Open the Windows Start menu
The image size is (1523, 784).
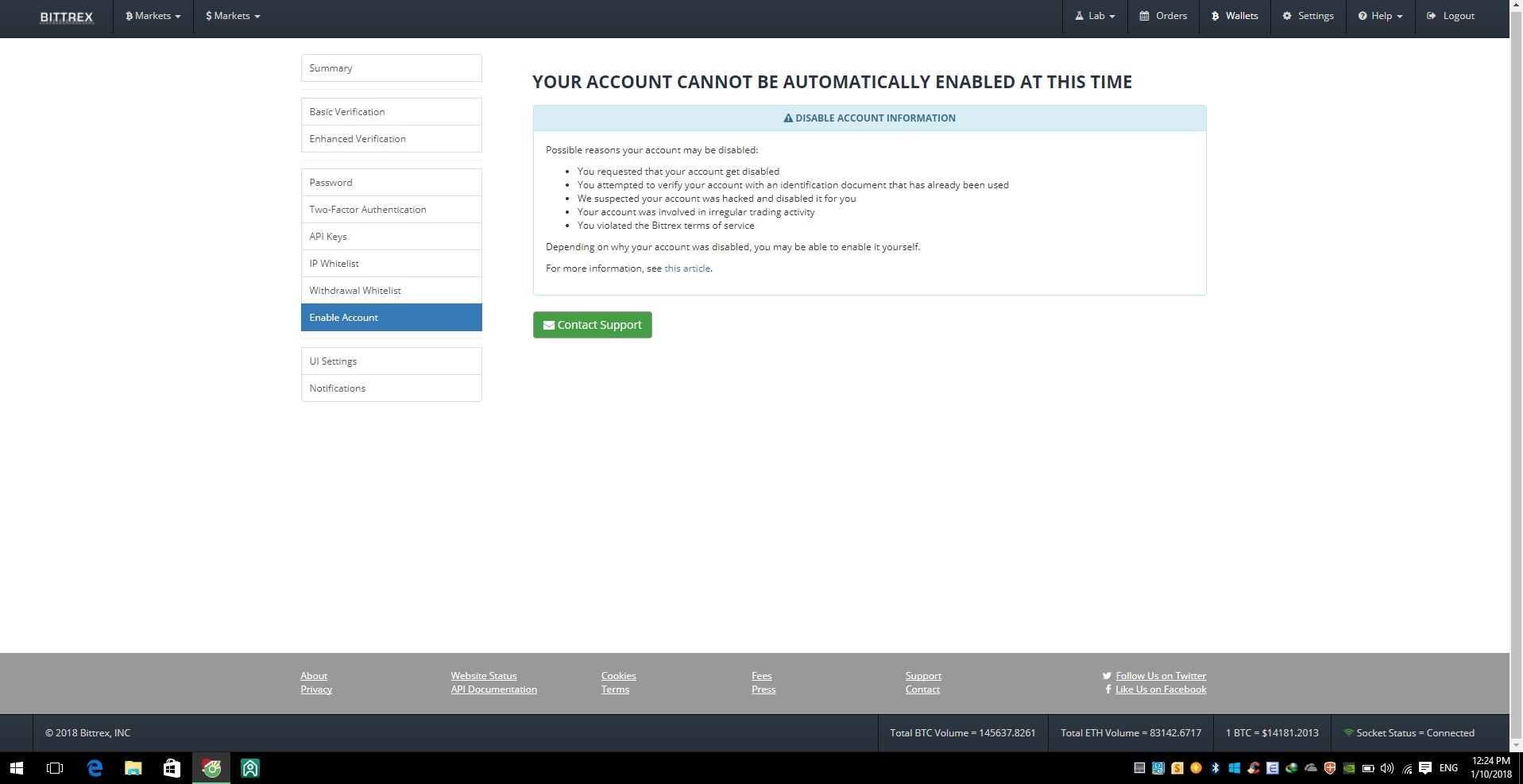[x=17, y=768]
